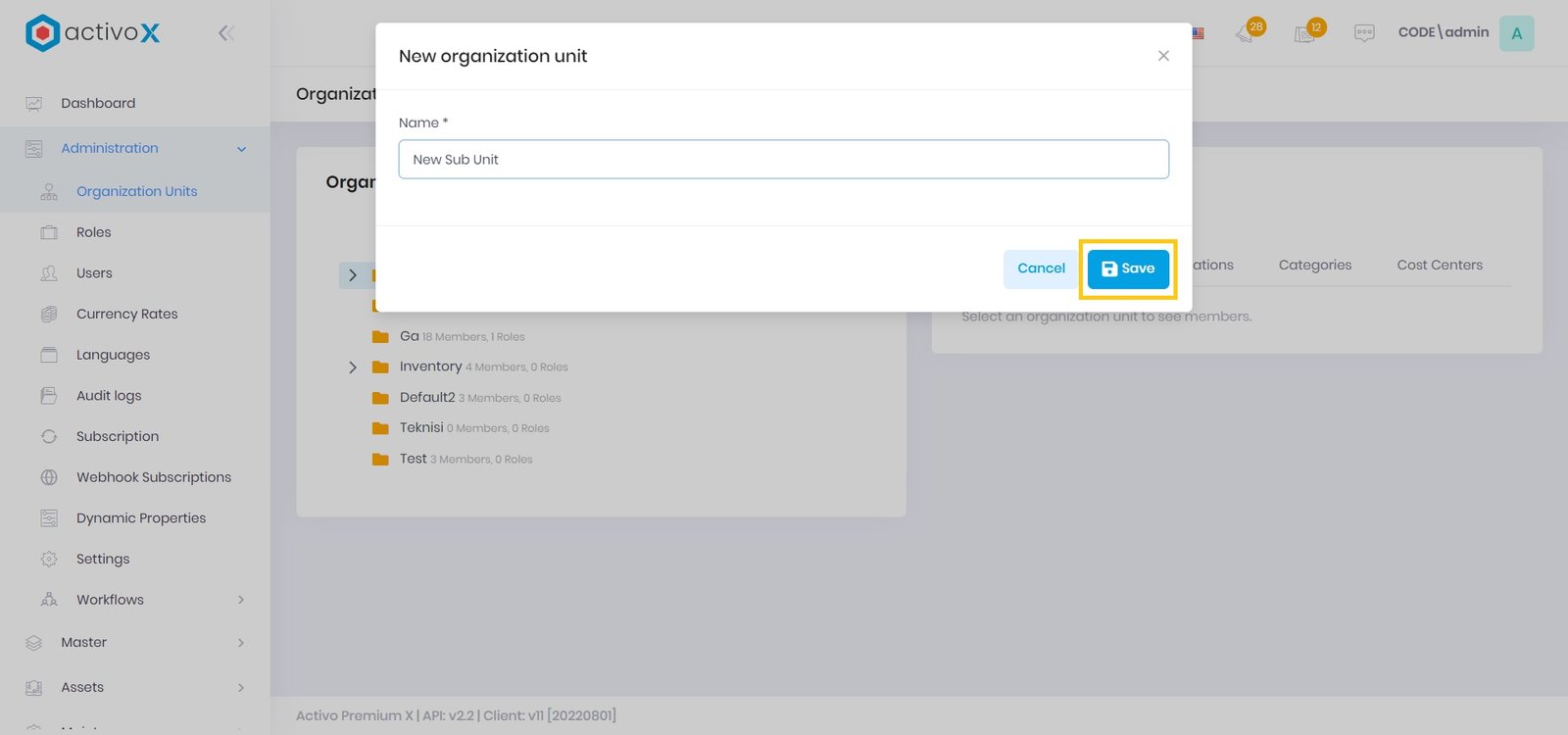The width and height of the screenshot is (1568, 735).
Task: Collapse the sidebar with double chevron icon
Action: (x=225, y=33)
